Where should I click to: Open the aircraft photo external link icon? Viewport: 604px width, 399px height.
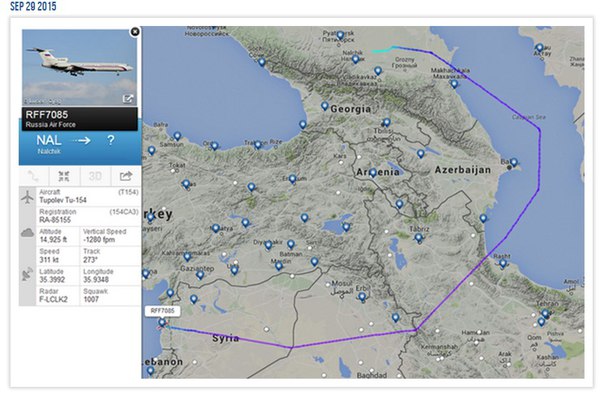128,99
